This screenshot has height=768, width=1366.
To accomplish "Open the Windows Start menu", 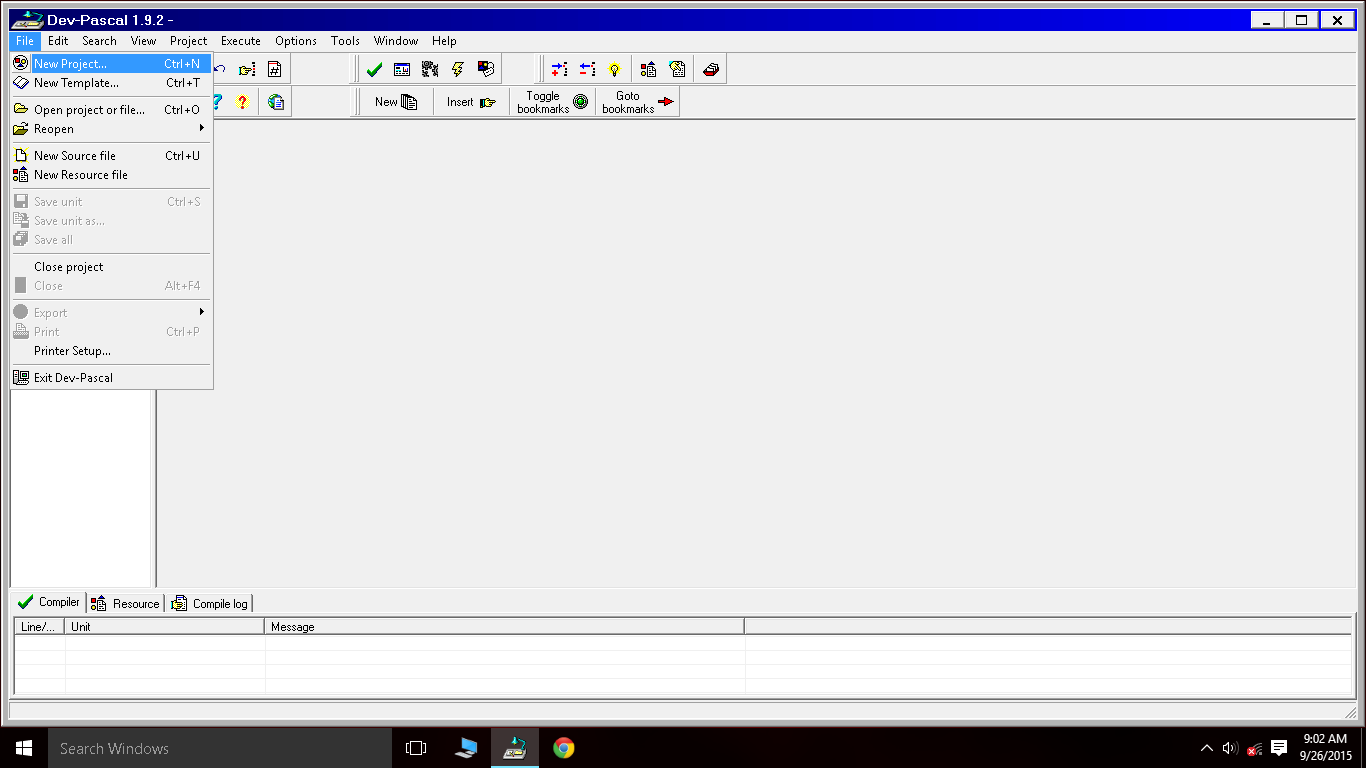I will click(24, 748).
